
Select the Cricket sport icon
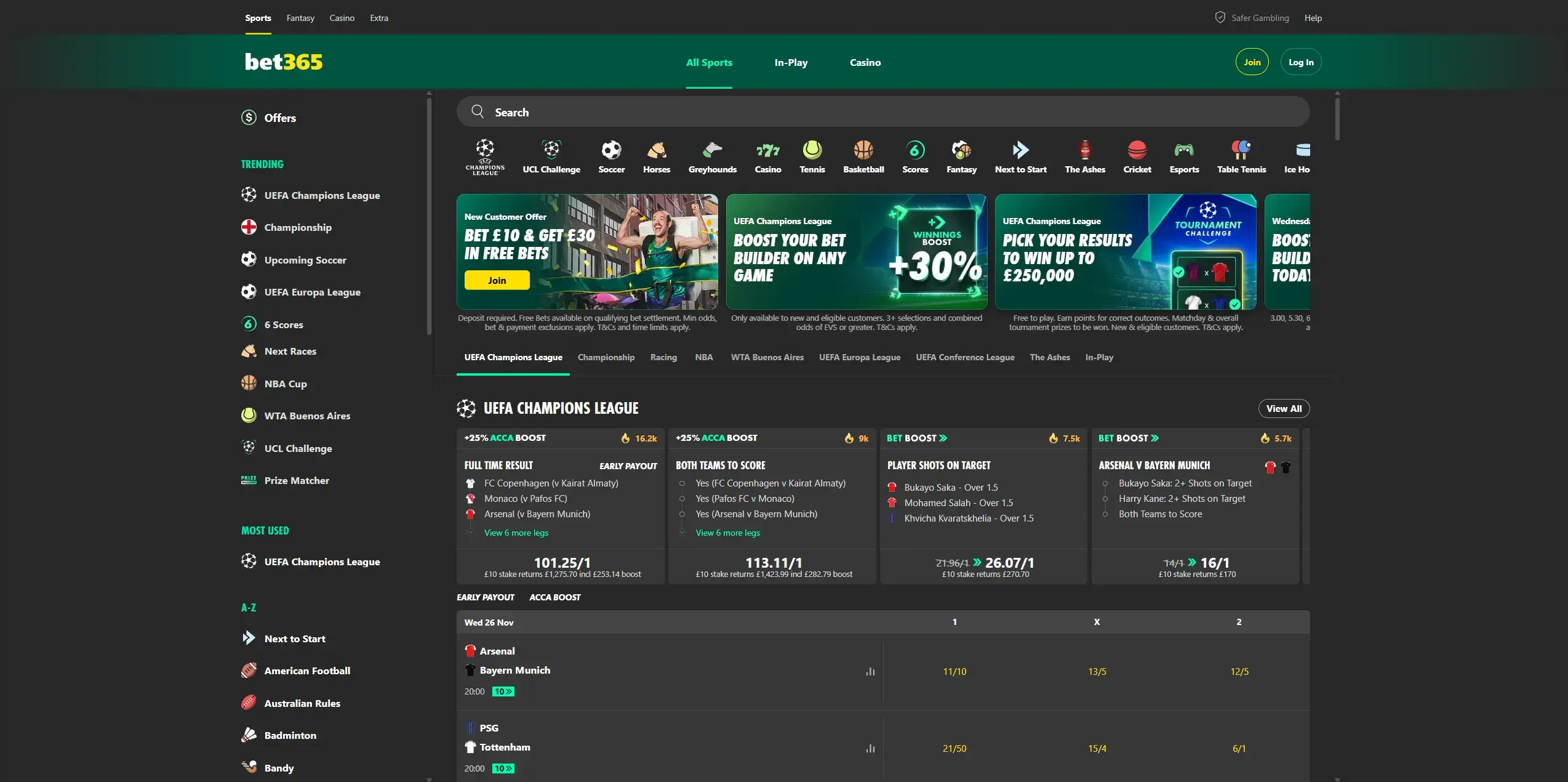click(1137, 155)
